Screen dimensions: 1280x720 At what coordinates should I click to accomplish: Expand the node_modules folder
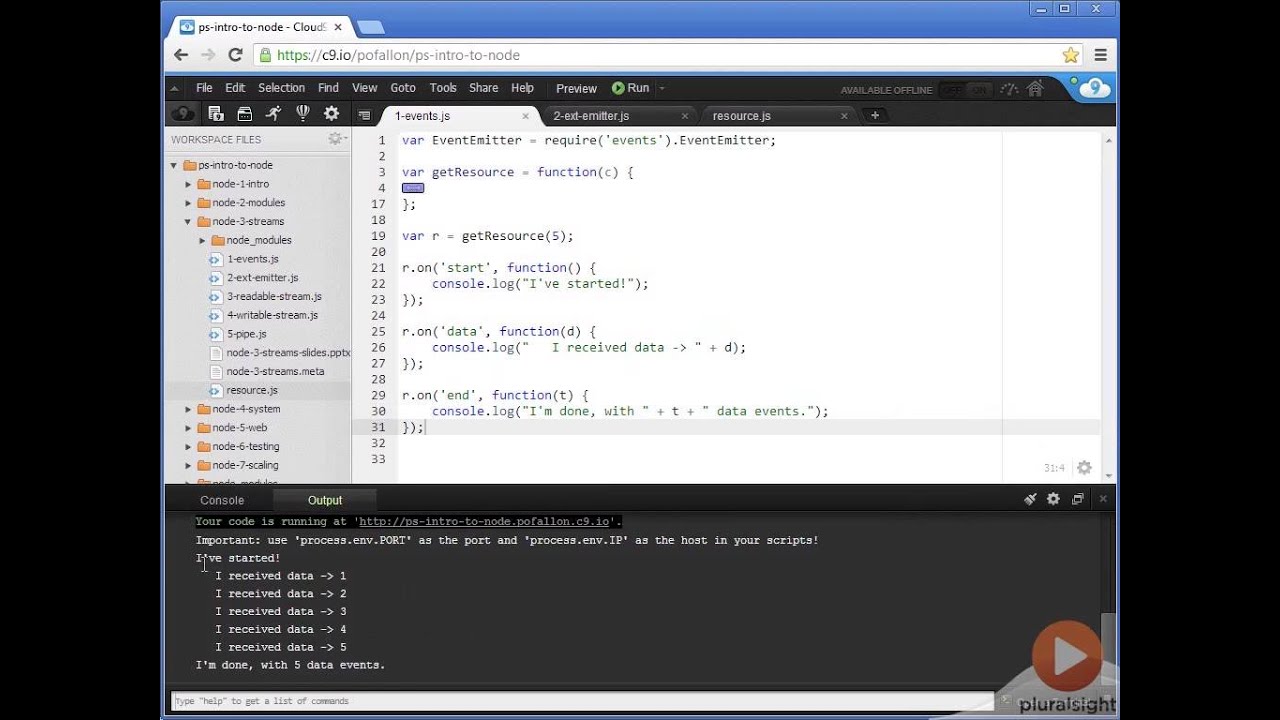click(202, 240)
